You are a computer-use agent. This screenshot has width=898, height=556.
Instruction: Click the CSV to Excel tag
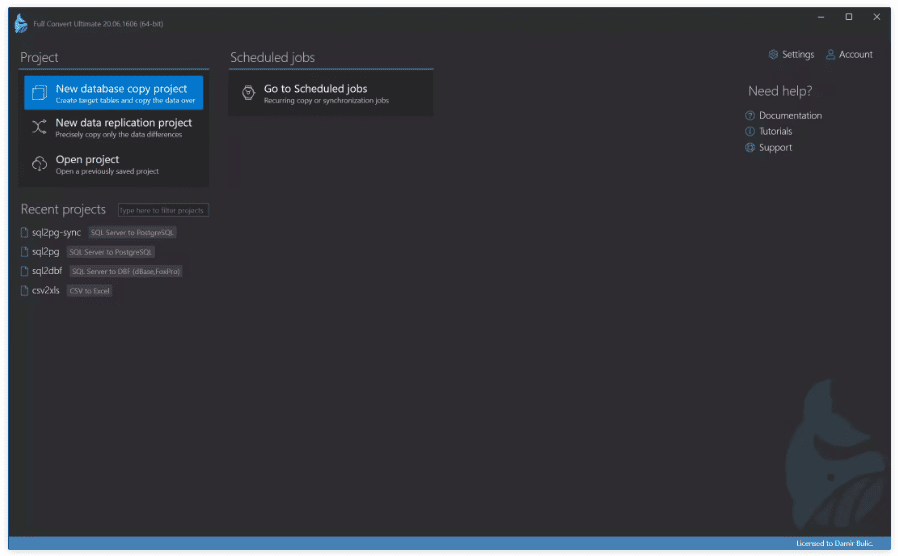(89, 291)
